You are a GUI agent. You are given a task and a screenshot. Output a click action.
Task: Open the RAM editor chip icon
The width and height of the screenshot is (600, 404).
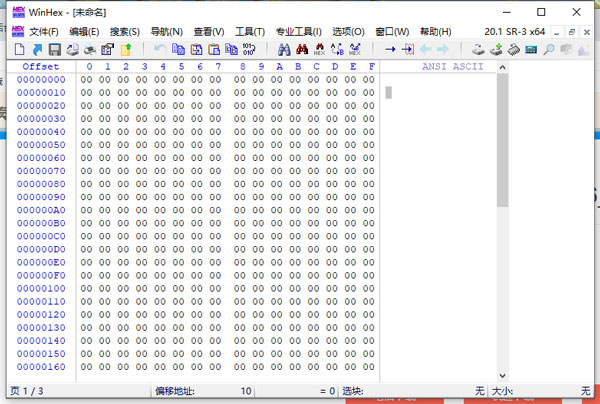pos(531,49)
